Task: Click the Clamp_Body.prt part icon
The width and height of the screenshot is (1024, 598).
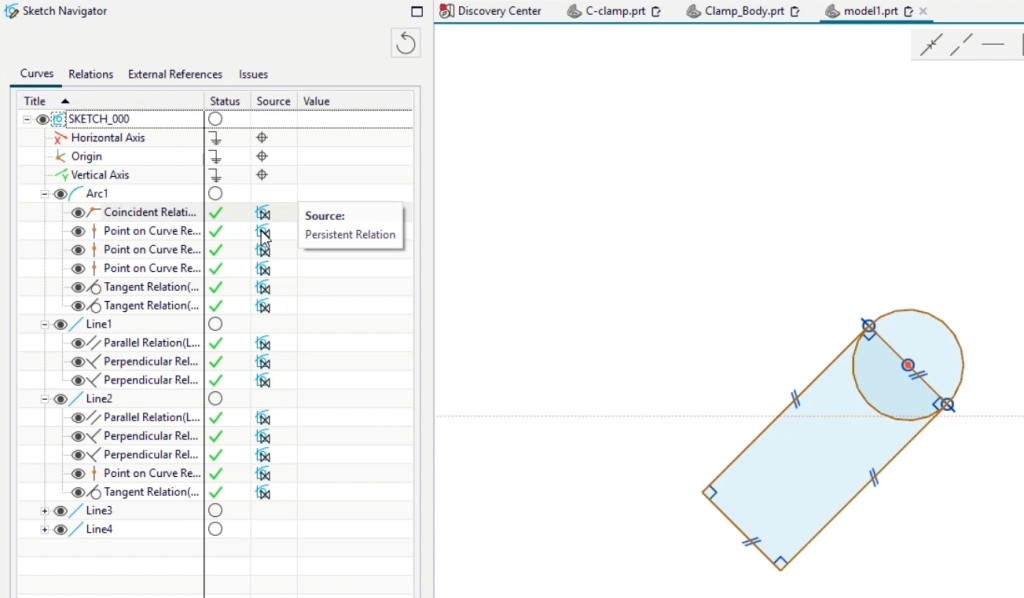Action: click(x=693, y=11)
